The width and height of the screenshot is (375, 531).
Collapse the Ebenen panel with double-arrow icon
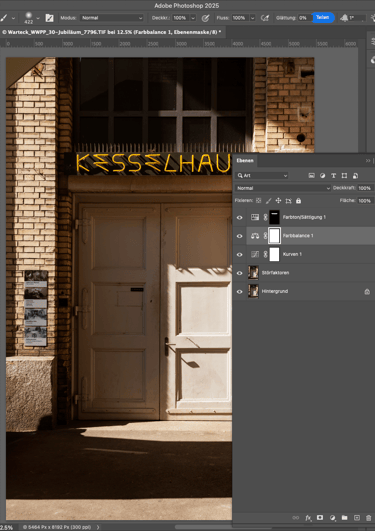pyautogui.click(x=368, y=161)
